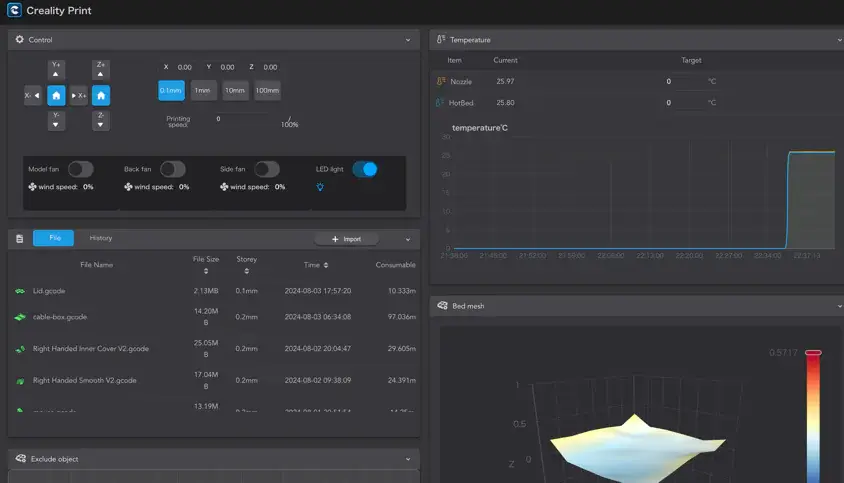Viewport: 844px width, 483px height.
Task: Collapse the Control panel chevron
Action: (408, 40)
